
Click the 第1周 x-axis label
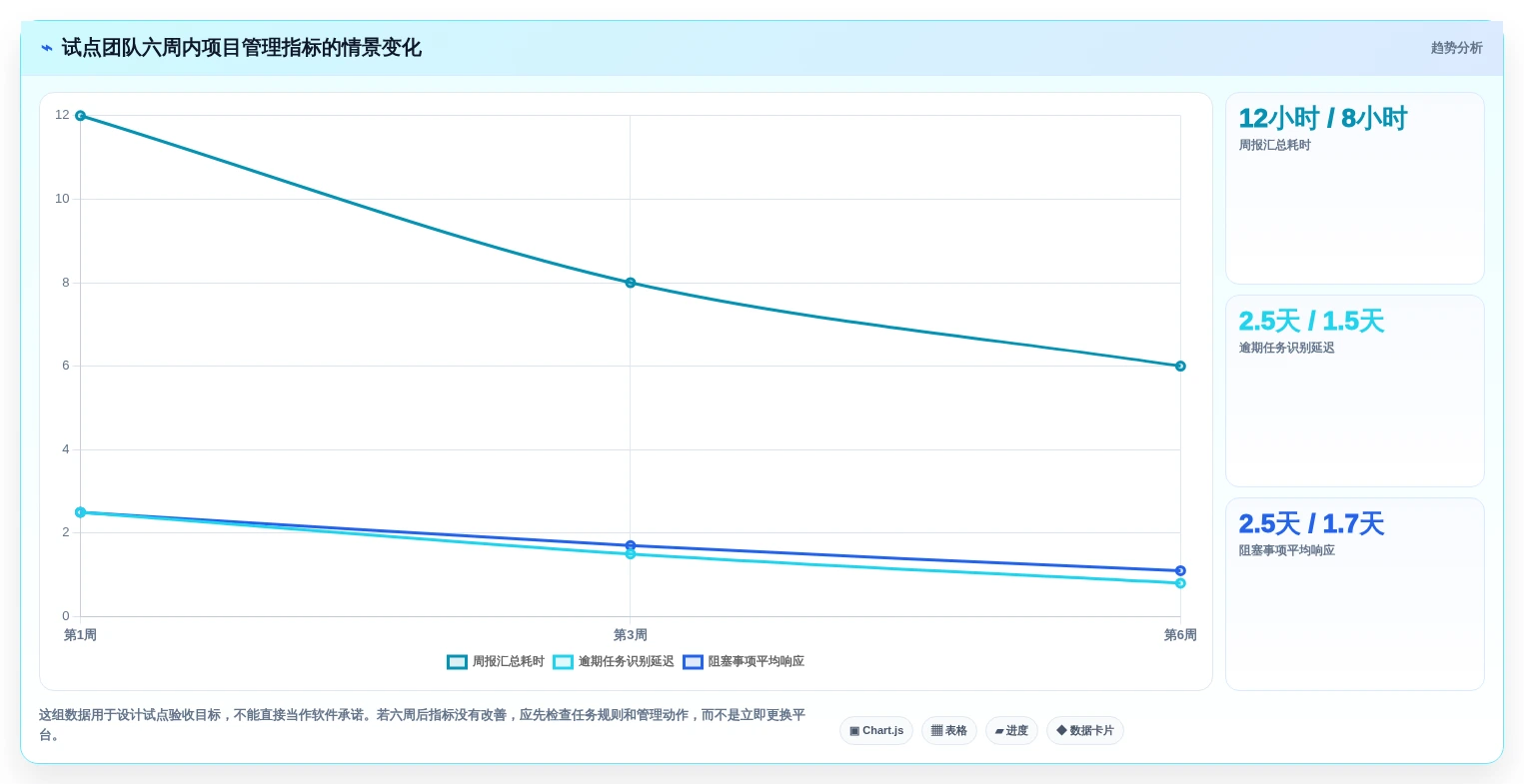(80, 635)
